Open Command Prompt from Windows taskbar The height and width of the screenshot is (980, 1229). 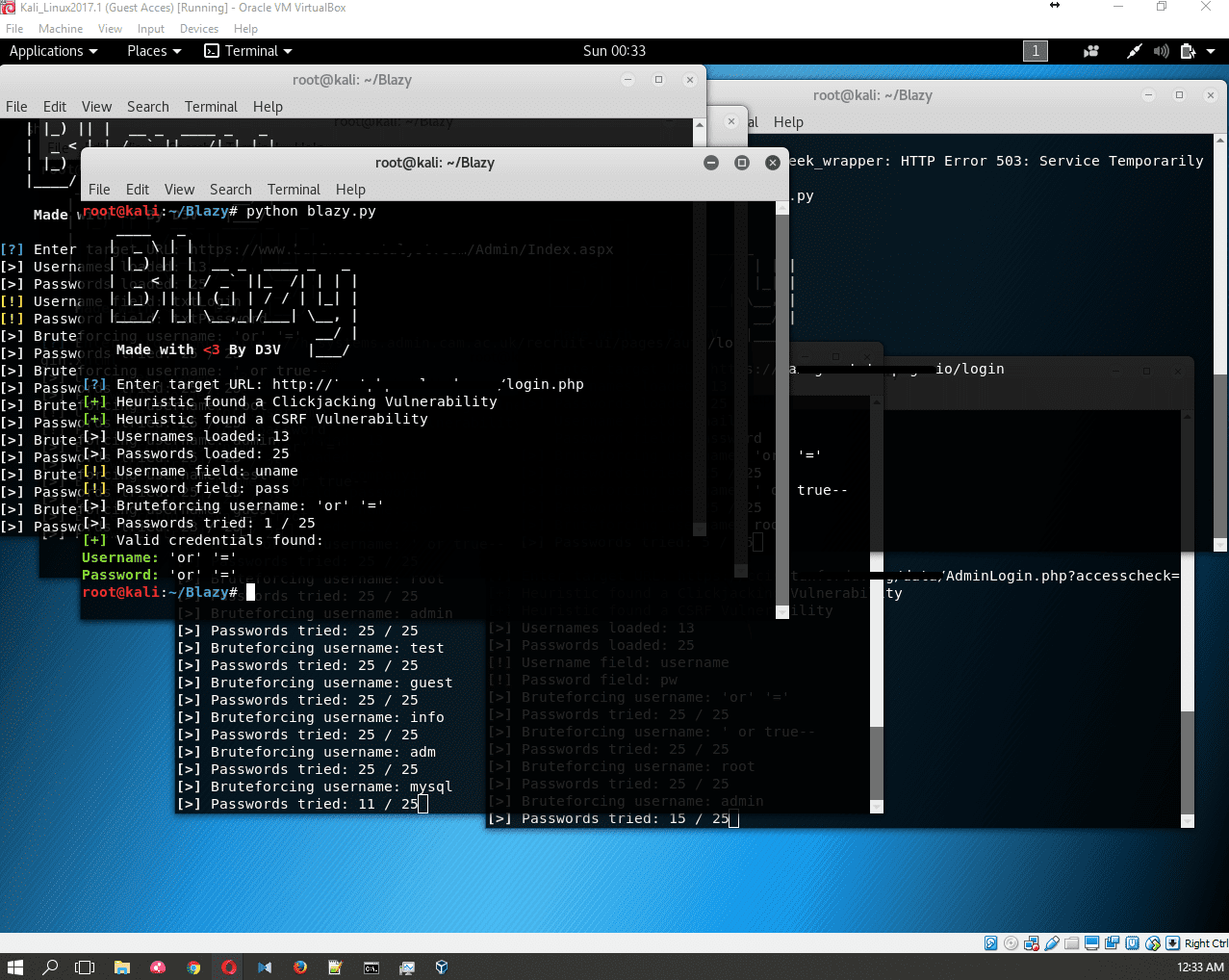point(371,967)
